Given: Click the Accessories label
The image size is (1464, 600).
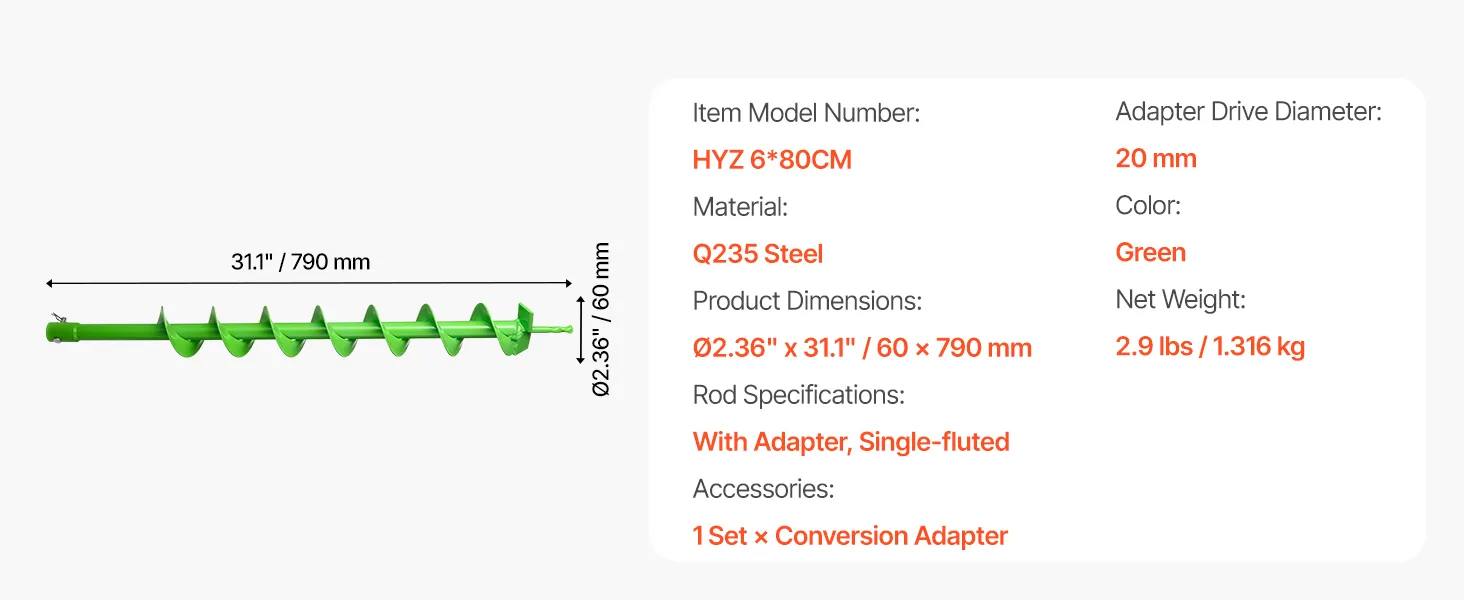Looking at the screenshot, I should pos(763,489).
